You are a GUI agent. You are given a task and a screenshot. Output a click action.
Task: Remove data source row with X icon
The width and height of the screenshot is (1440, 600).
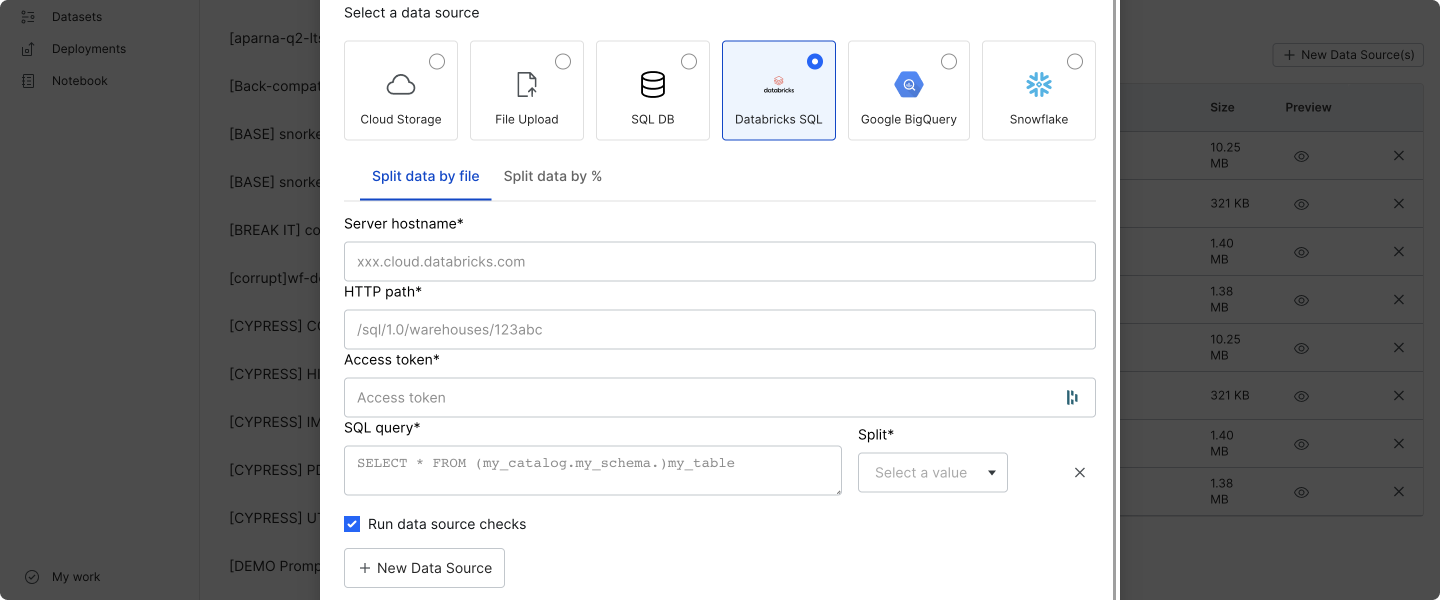coord(1080,473)
